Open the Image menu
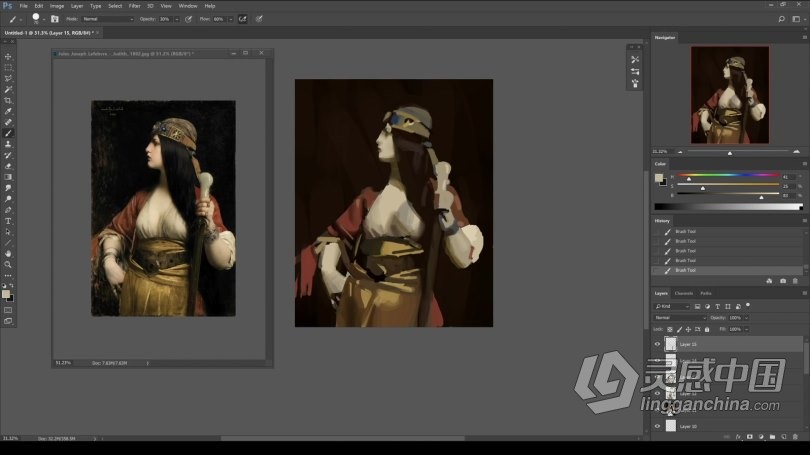 click(x=57, y=6)
